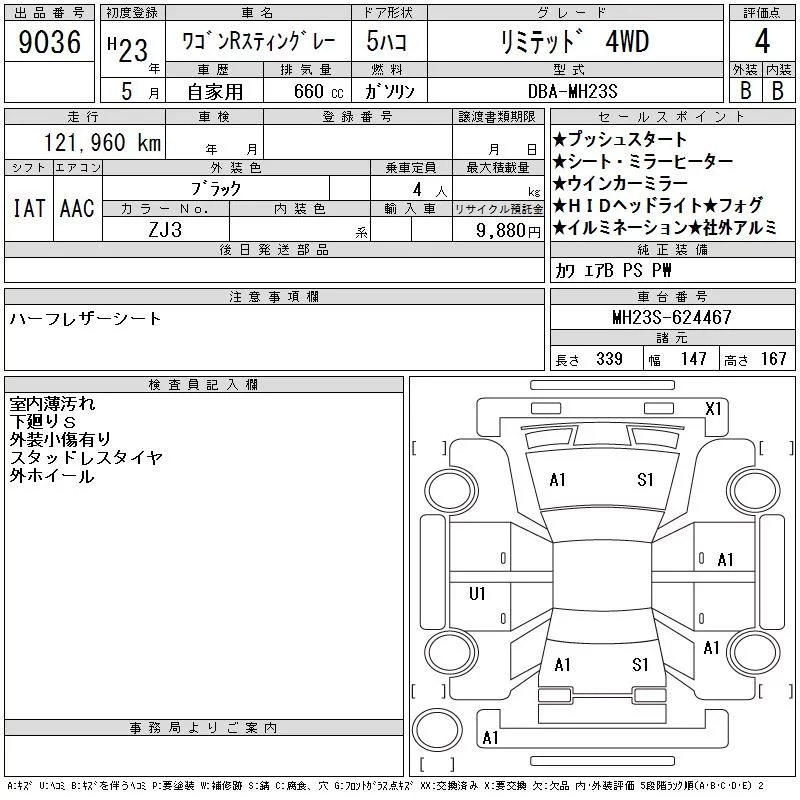Click the color number ZJ3

click(165, 230)
